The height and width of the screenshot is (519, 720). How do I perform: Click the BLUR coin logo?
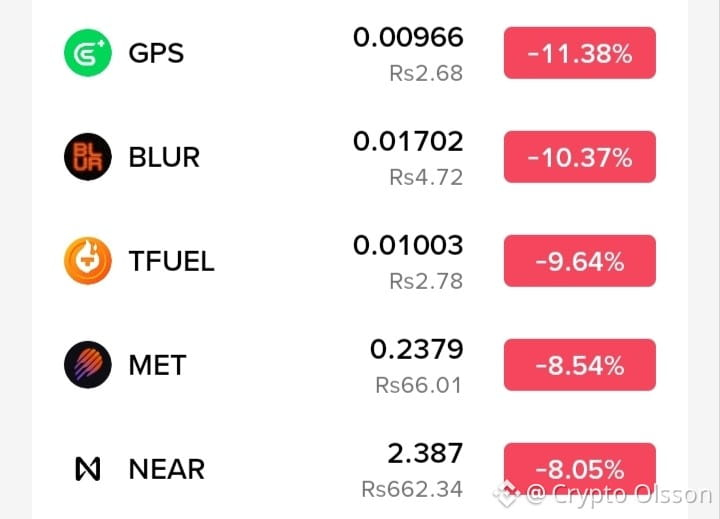pos(88,157)
